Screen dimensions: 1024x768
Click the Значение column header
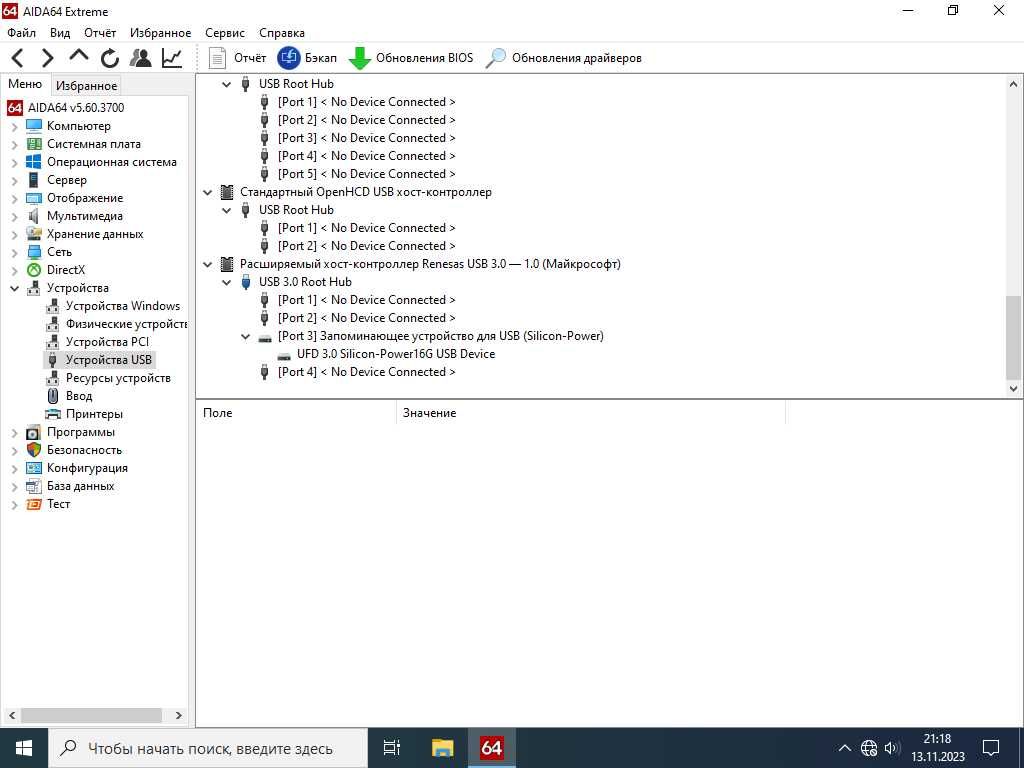coord(590,413)
